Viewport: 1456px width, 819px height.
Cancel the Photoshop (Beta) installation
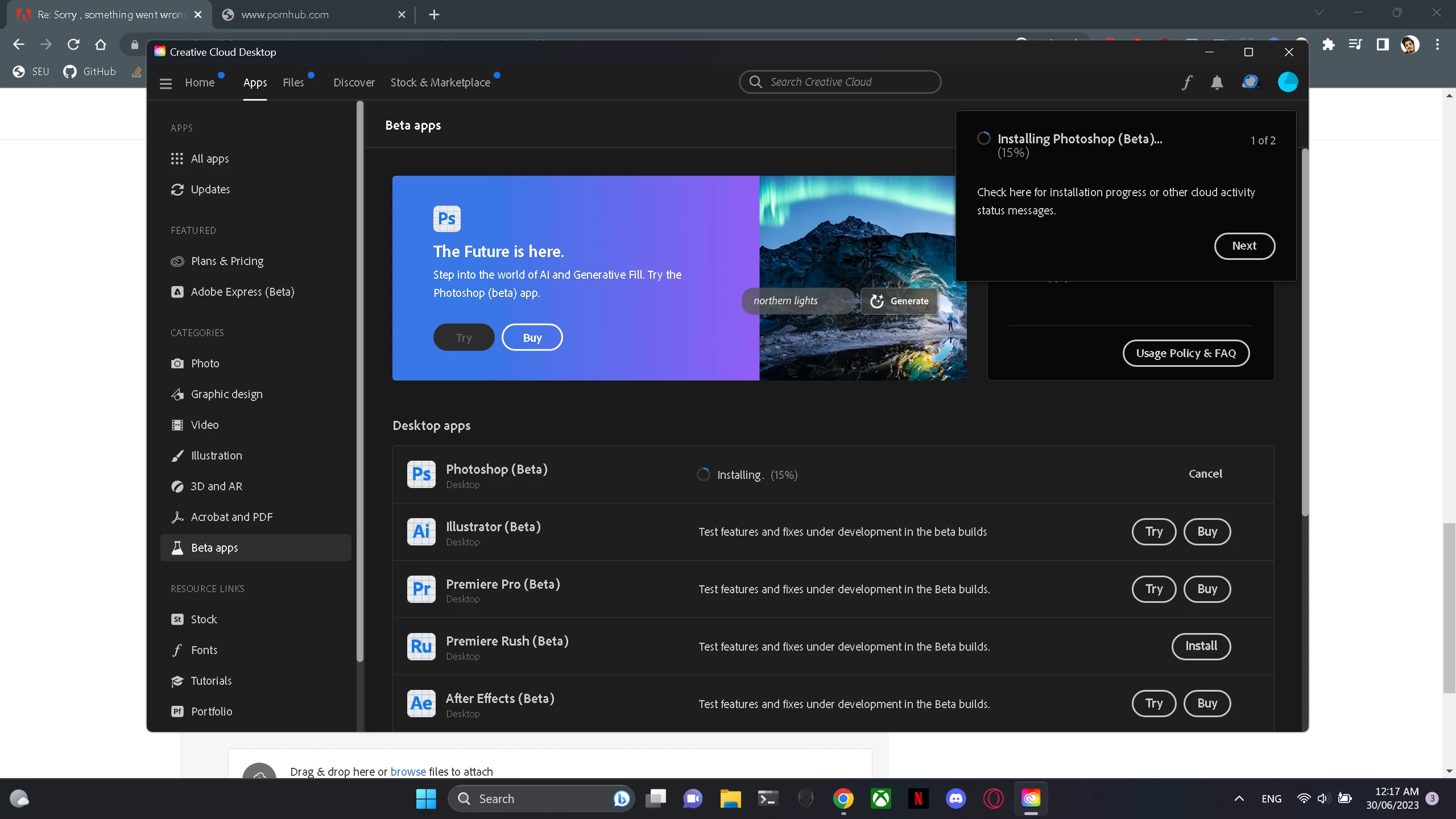point(1205,474)
